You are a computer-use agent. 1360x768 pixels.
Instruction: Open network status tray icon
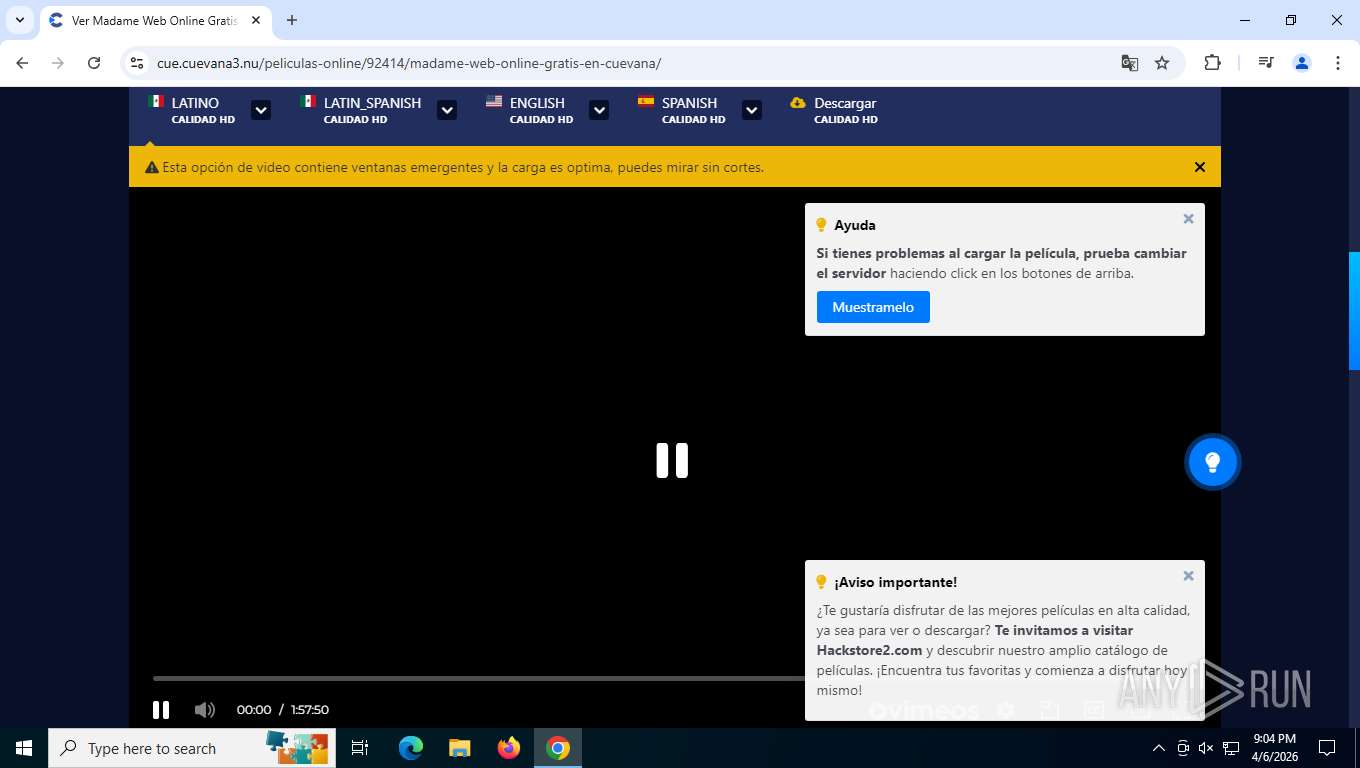(1231, 748)
